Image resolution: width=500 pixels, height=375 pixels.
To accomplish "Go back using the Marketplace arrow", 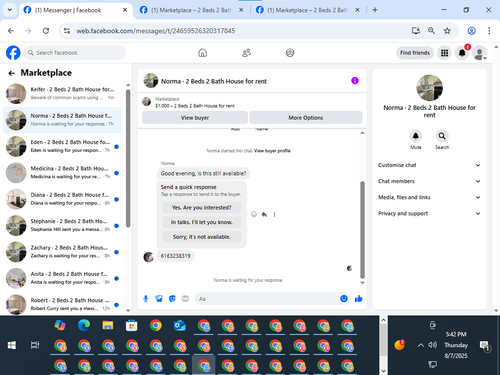I will click(x=12, y=73).
